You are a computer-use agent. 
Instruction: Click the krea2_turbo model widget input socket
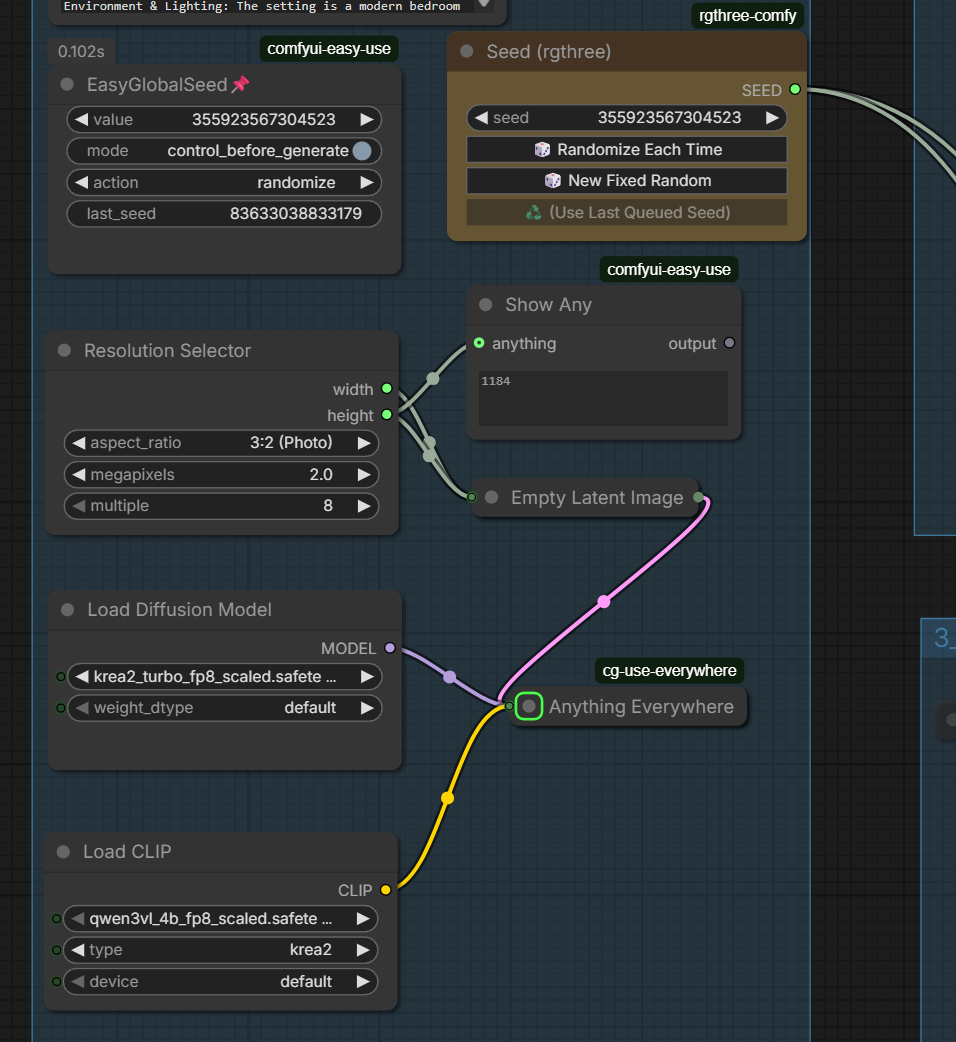(60, 677)
